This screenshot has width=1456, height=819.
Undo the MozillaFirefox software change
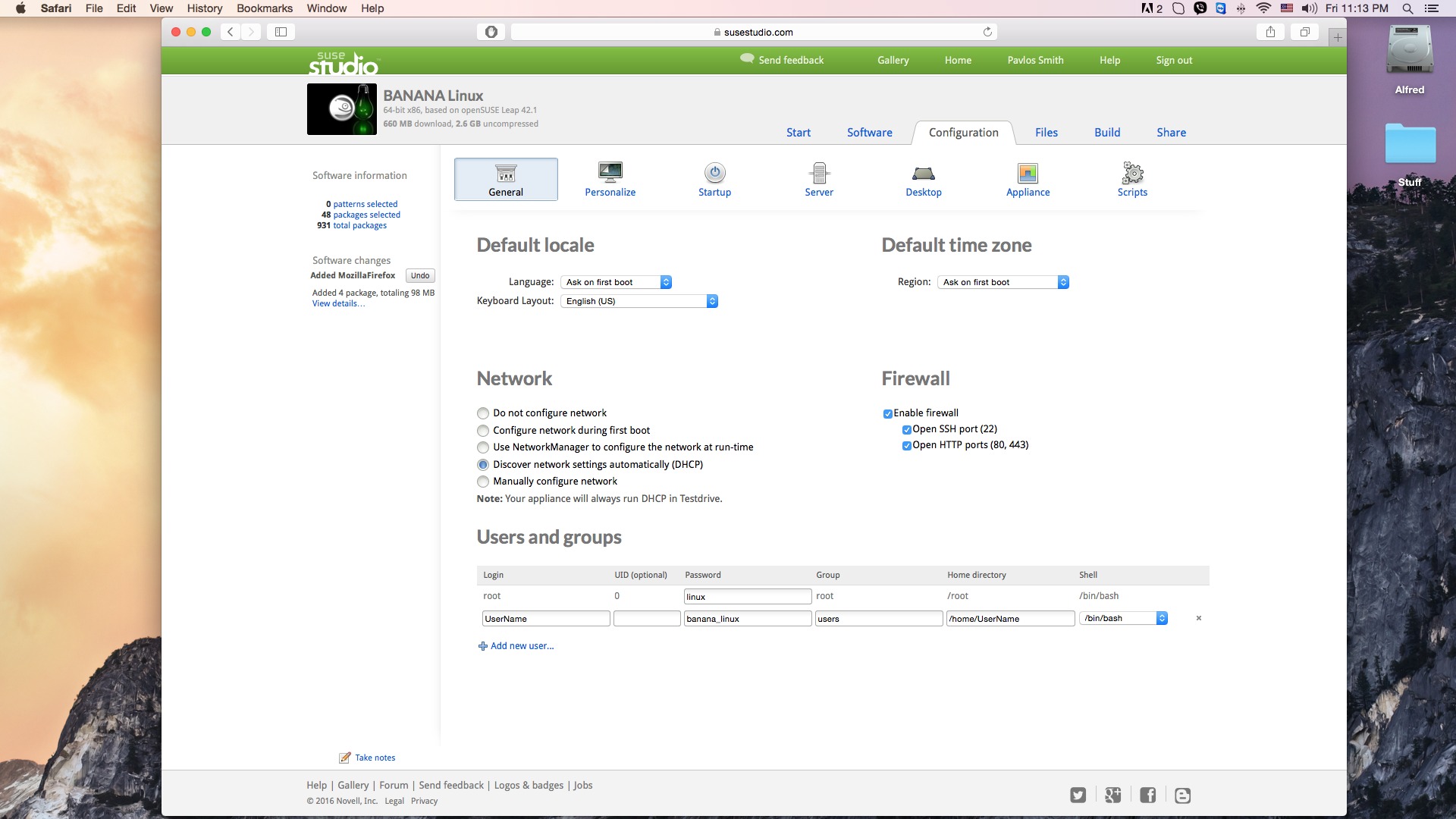pos(419,275)
